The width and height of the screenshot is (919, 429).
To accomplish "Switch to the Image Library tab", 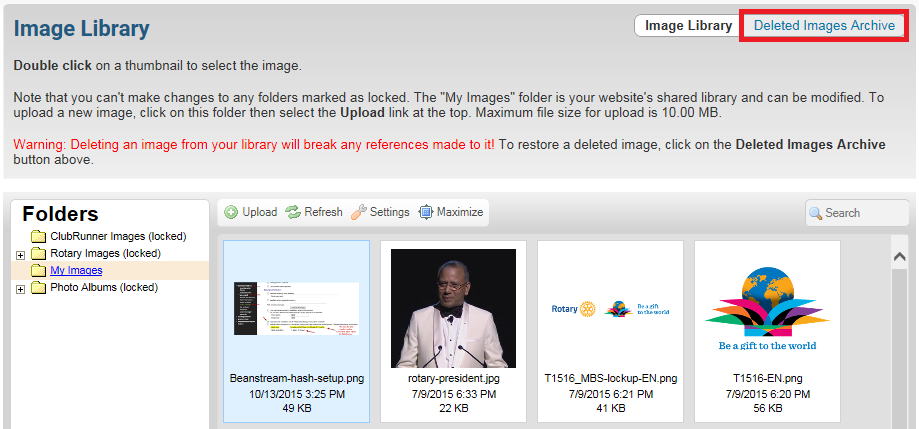I will [x=688, y=26].
